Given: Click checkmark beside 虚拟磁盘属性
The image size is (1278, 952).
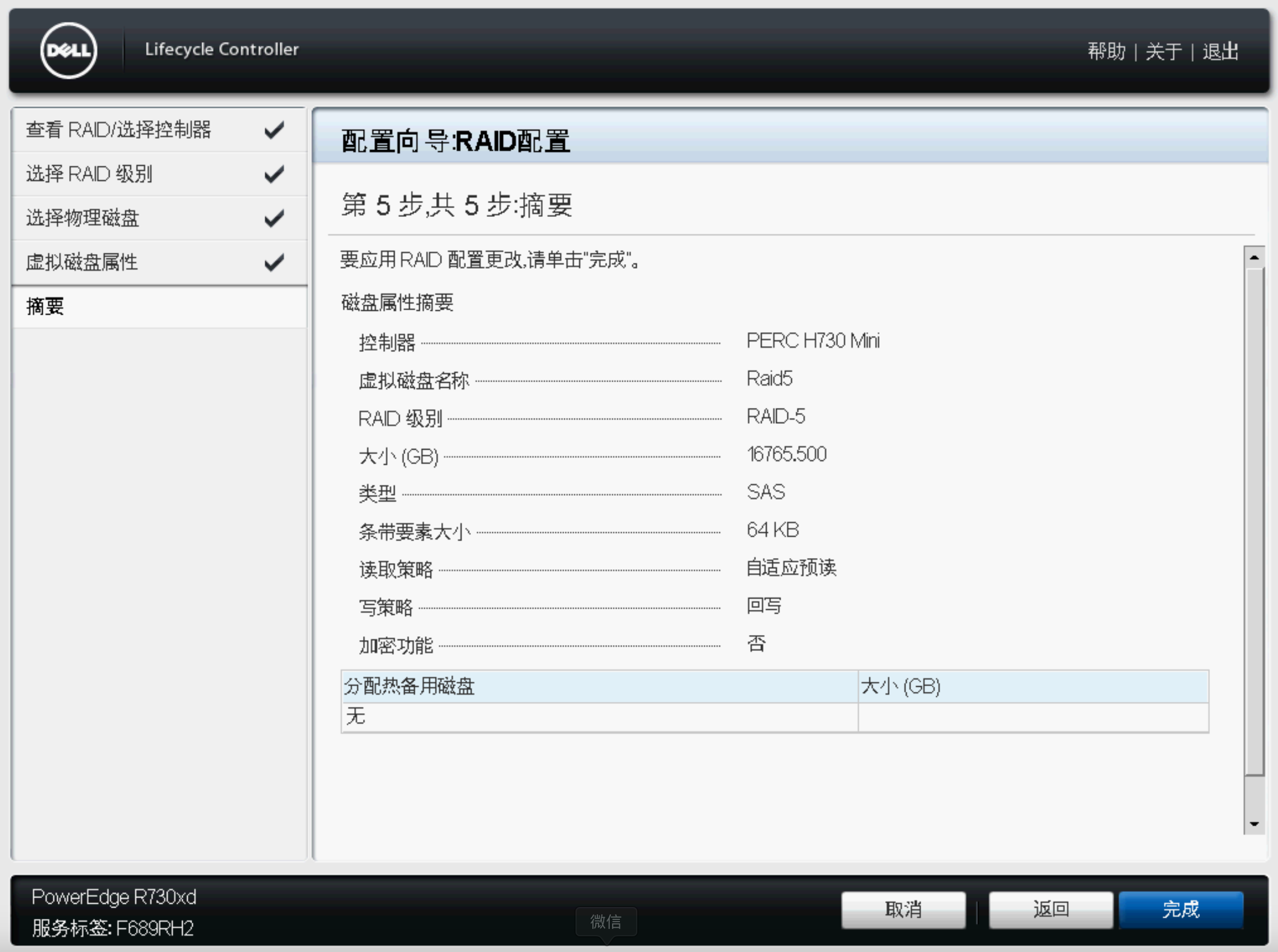Looking at the screenshot, I should click(x=274, y=262).
